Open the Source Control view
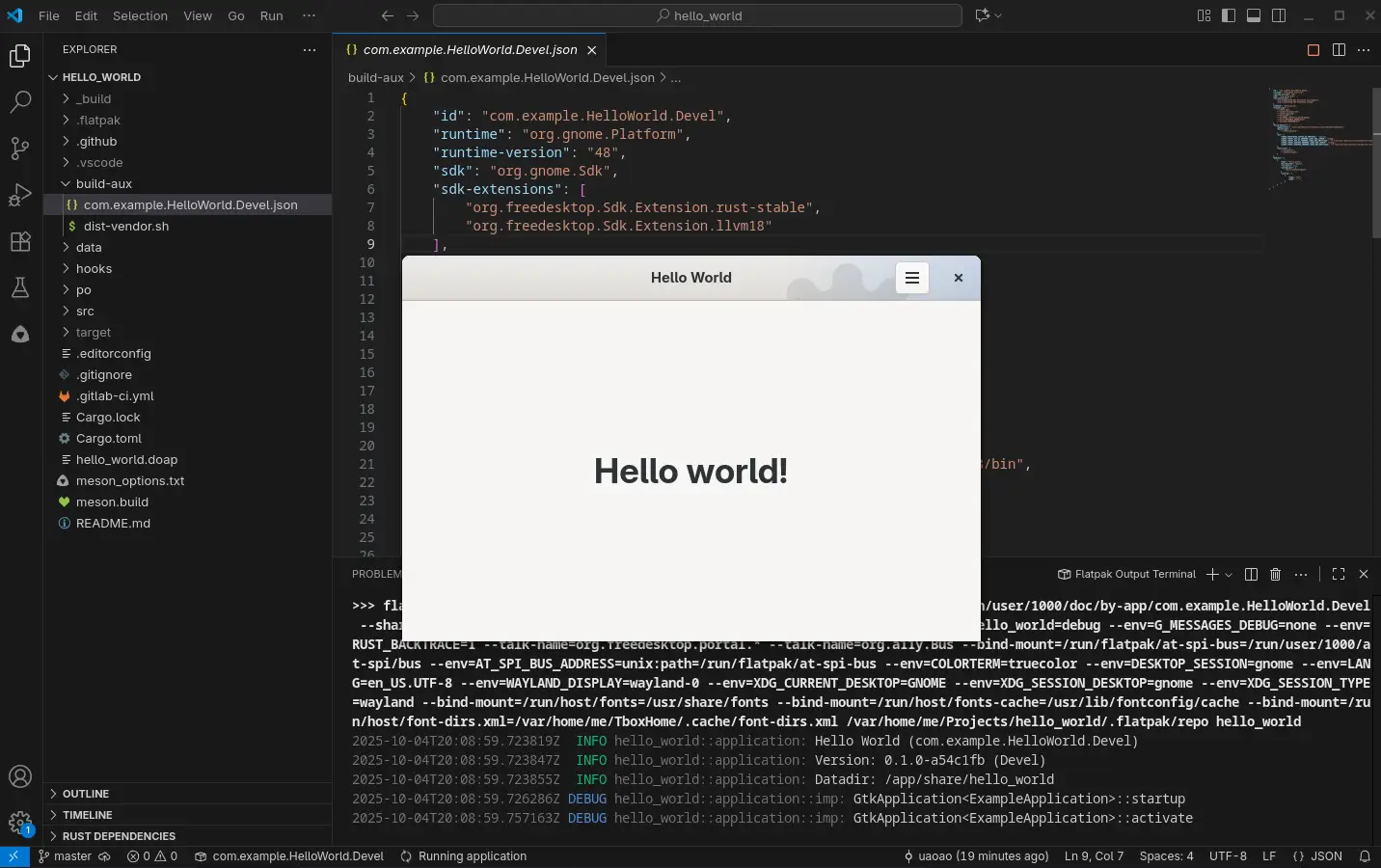The image size is (1381, 868). pyautogui.click(x=20, y=147)
